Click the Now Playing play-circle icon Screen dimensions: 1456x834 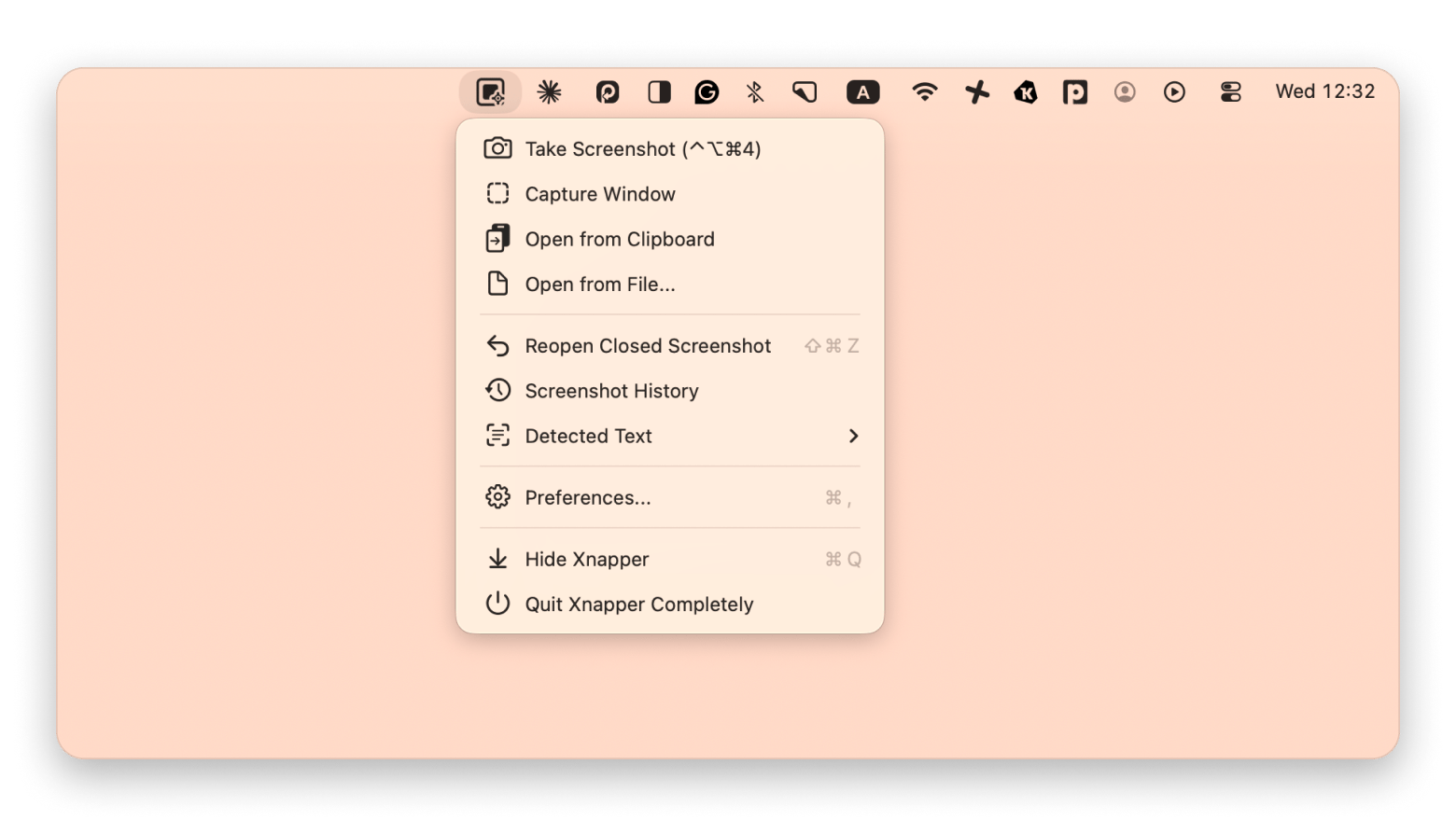point(1174,91)
